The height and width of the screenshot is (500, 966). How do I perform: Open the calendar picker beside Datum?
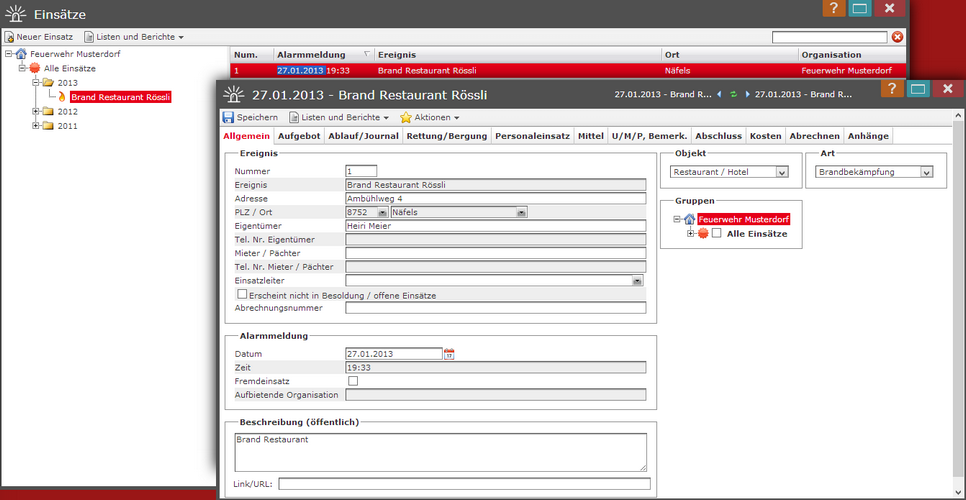pyautogui.click(x=449, y=354)
